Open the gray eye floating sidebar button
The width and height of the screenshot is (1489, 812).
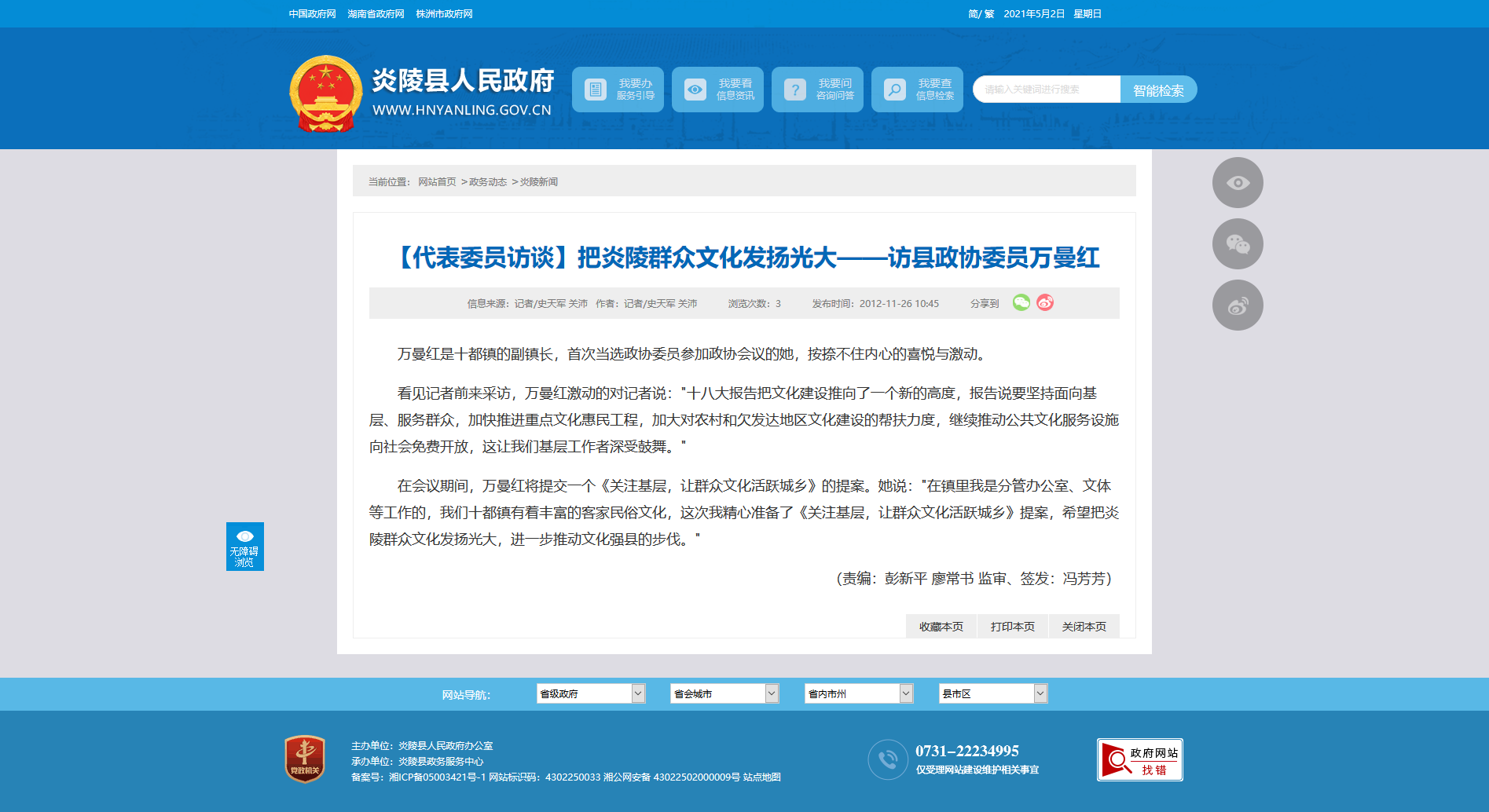pos(1238,183)
